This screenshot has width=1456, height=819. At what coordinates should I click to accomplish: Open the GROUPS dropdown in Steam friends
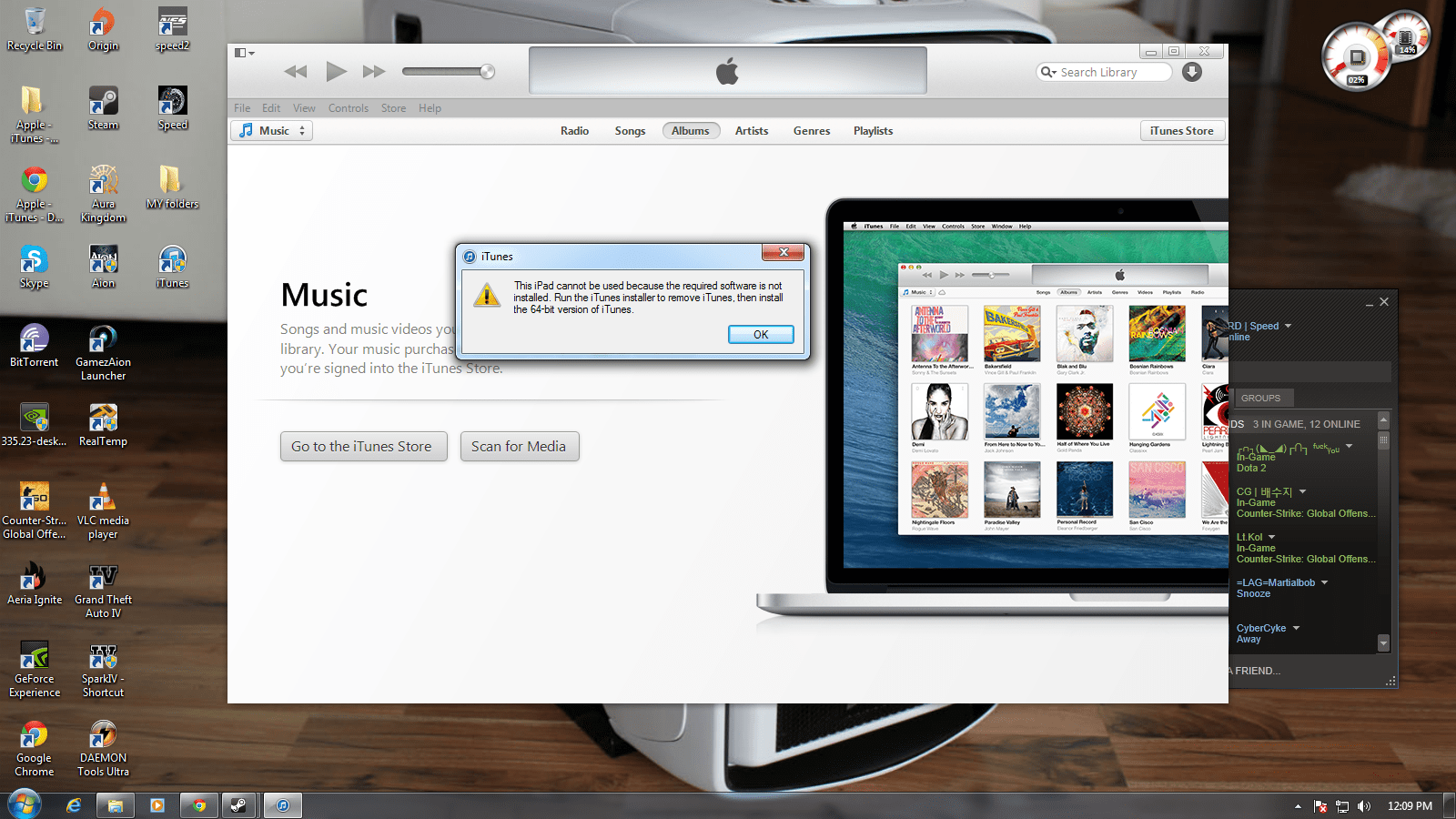[1263, 398]
